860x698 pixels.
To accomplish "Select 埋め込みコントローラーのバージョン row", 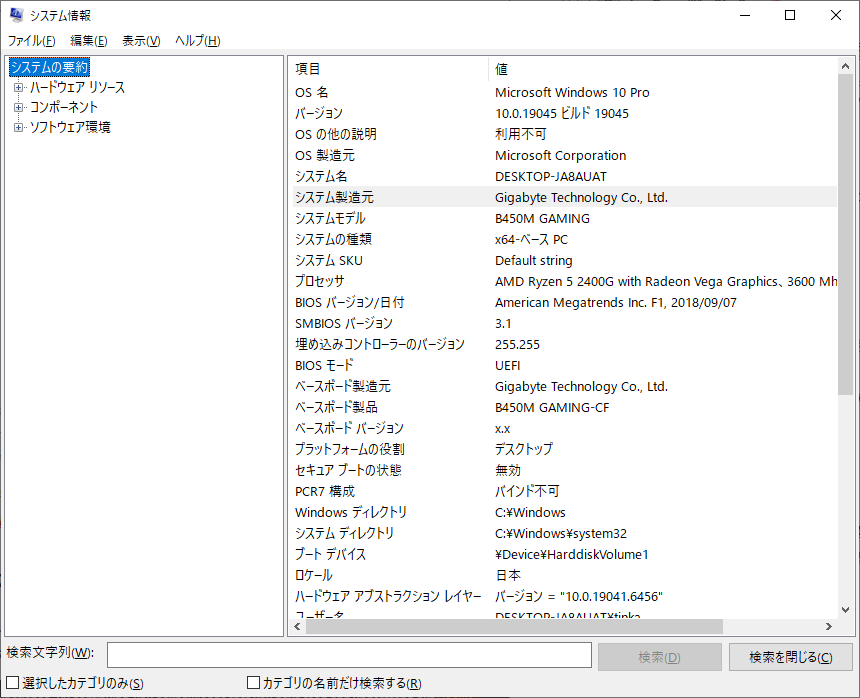I will click(565, 344).
